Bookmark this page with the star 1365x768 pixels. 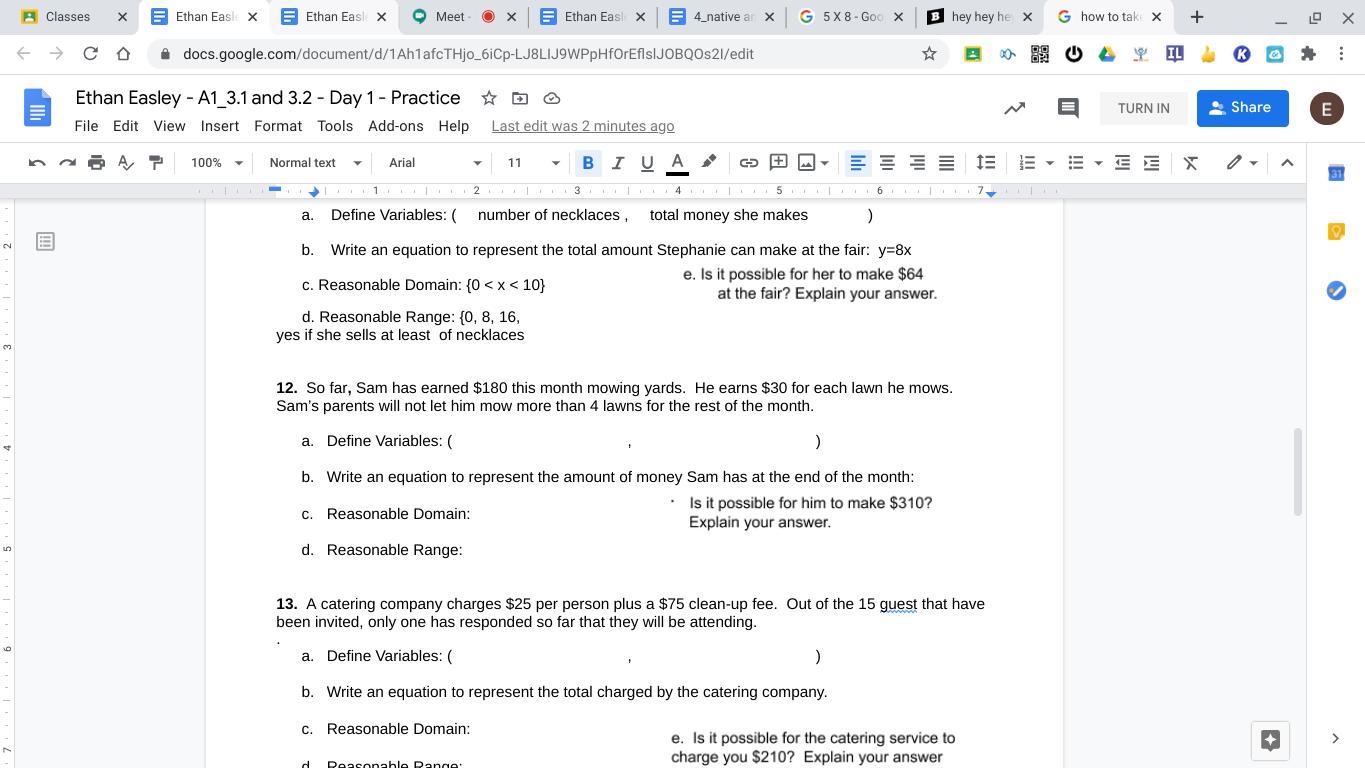pos(929,54)
